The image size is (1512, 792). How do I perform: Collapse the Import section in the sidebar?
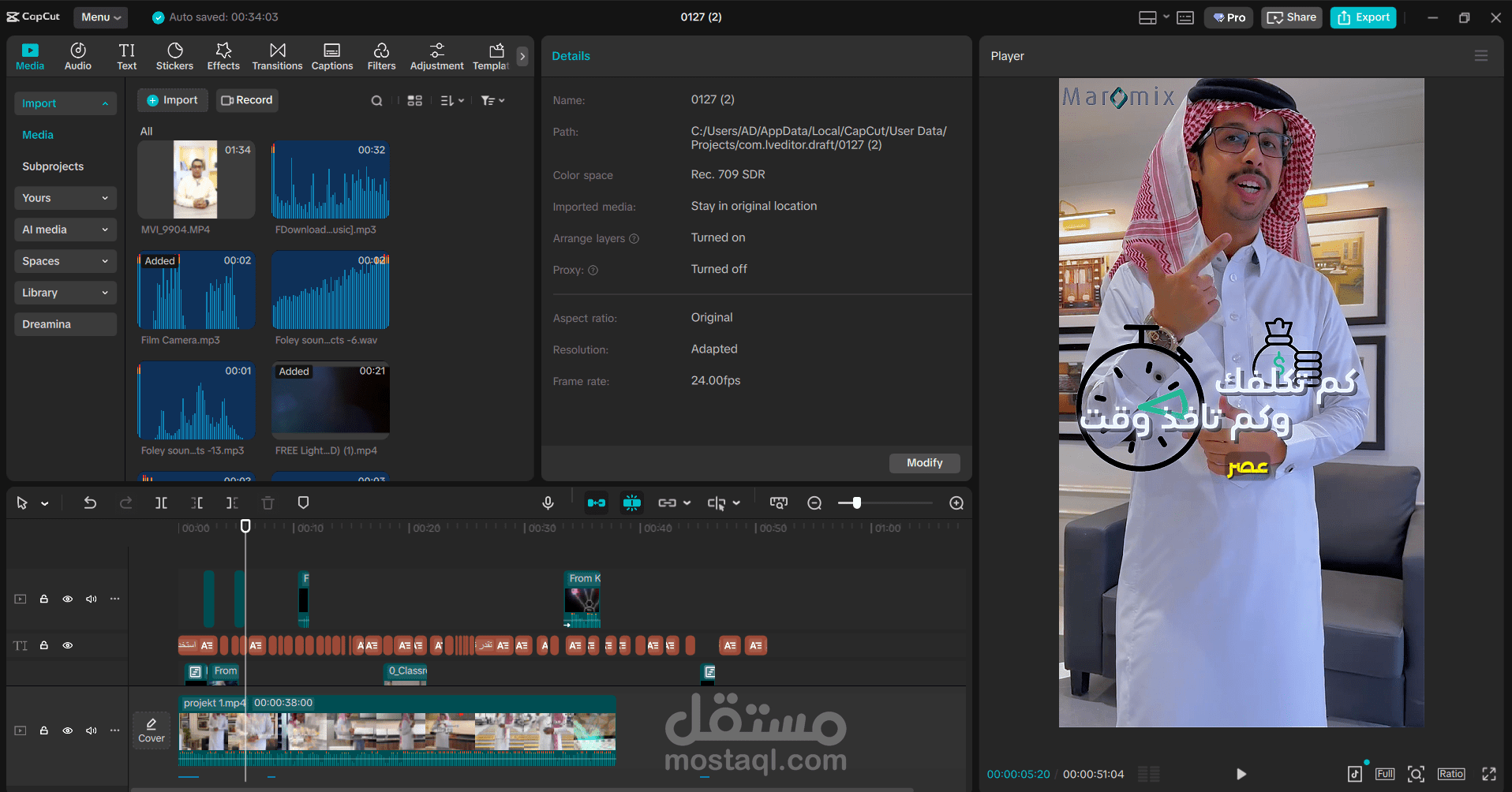point(105,103)
